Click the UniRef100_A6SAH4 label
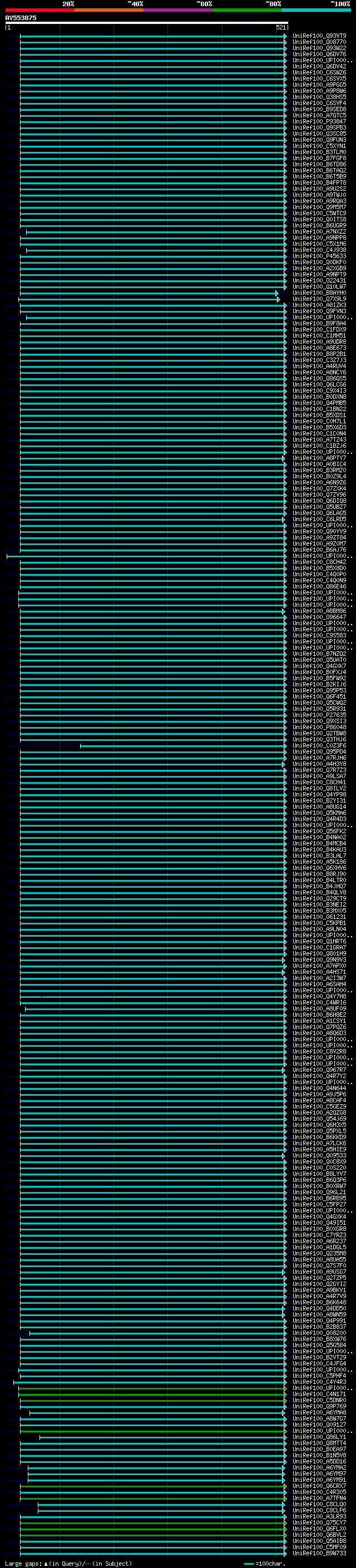 tap(319, 985)
